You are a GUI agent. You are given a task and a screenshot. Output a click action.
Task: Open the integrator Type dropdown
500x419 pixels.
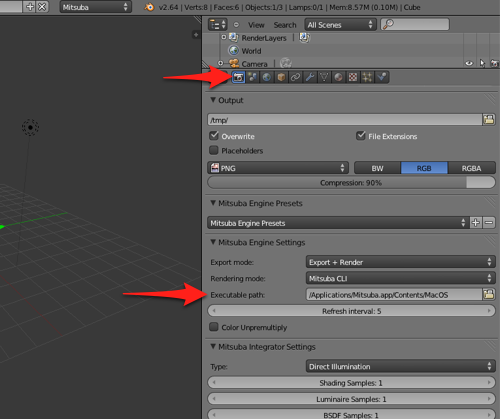coord(401,366)
